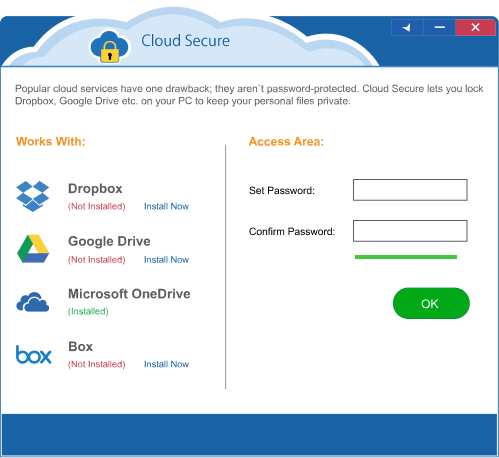499x458 pixels.
Task: Click the green password strength bar
Action: tap(406, 257)
